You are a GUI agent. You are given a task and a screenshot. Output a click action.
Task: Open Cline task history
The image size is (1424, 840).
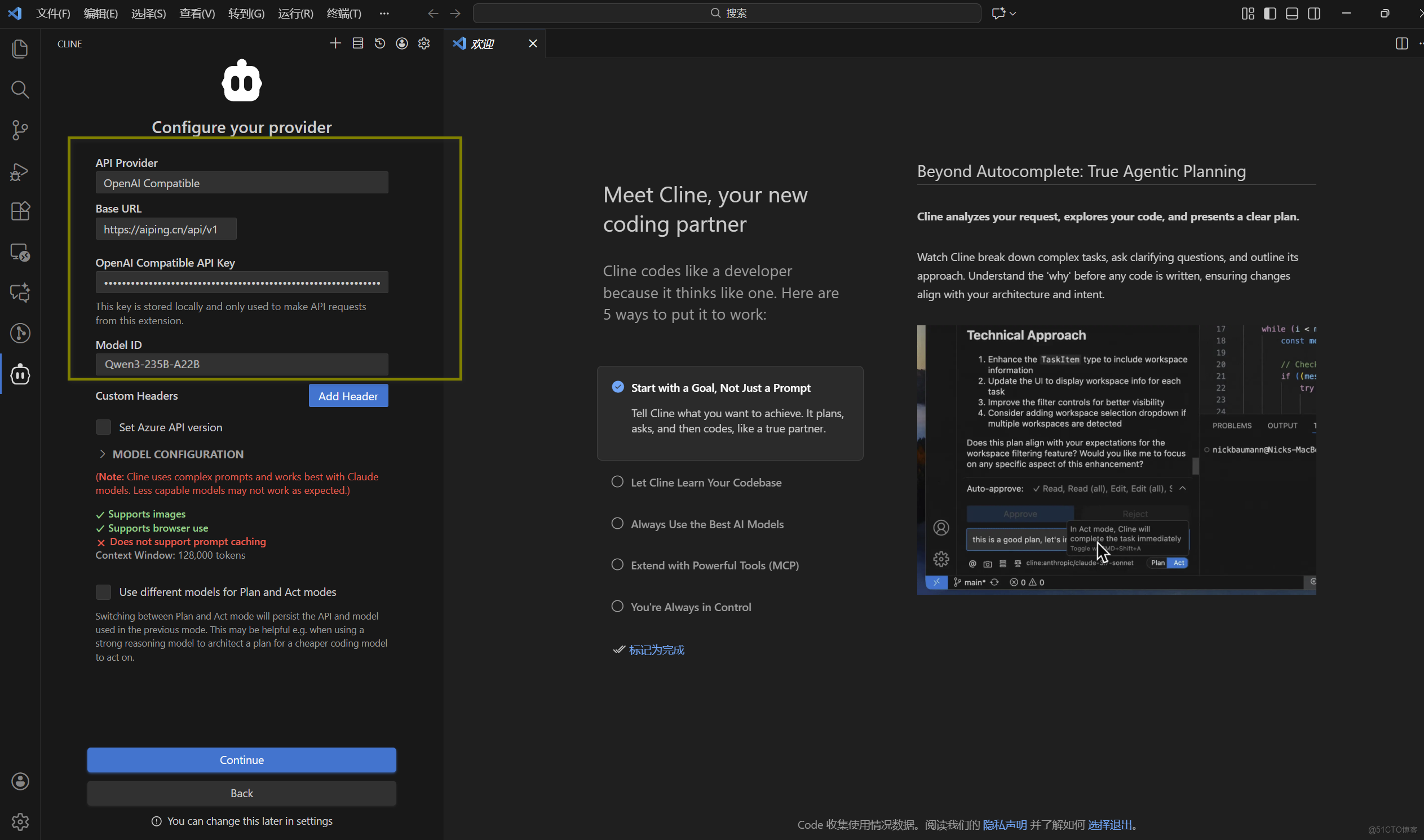[380, 43]
